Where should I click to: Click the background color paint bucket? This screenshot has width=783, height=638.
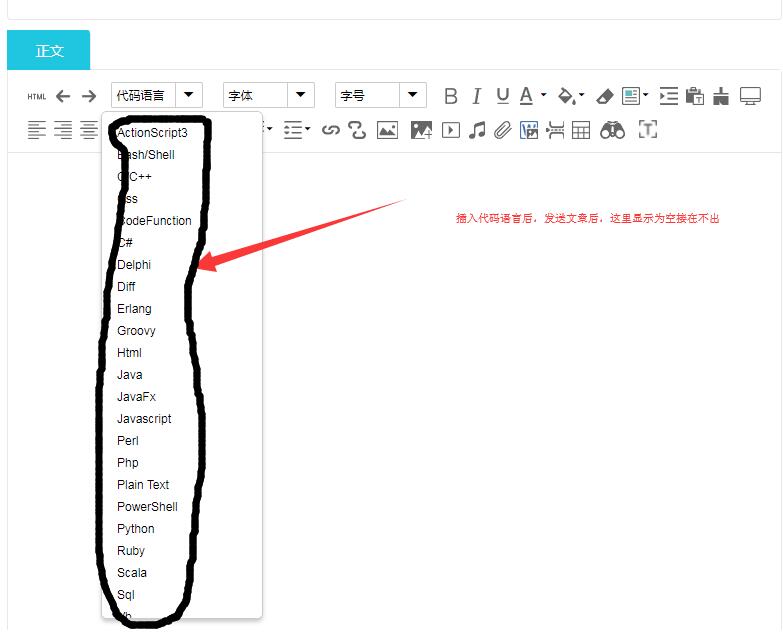click(566, 96)
